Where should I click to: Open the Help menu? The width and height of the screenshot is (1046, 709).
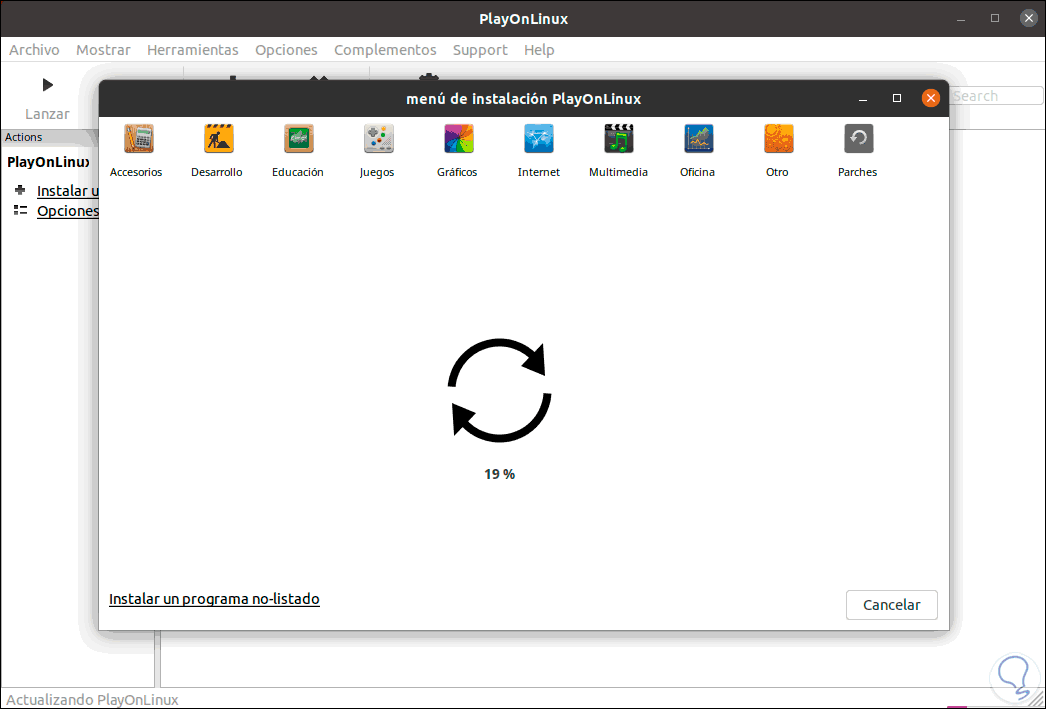coord(539,50)
